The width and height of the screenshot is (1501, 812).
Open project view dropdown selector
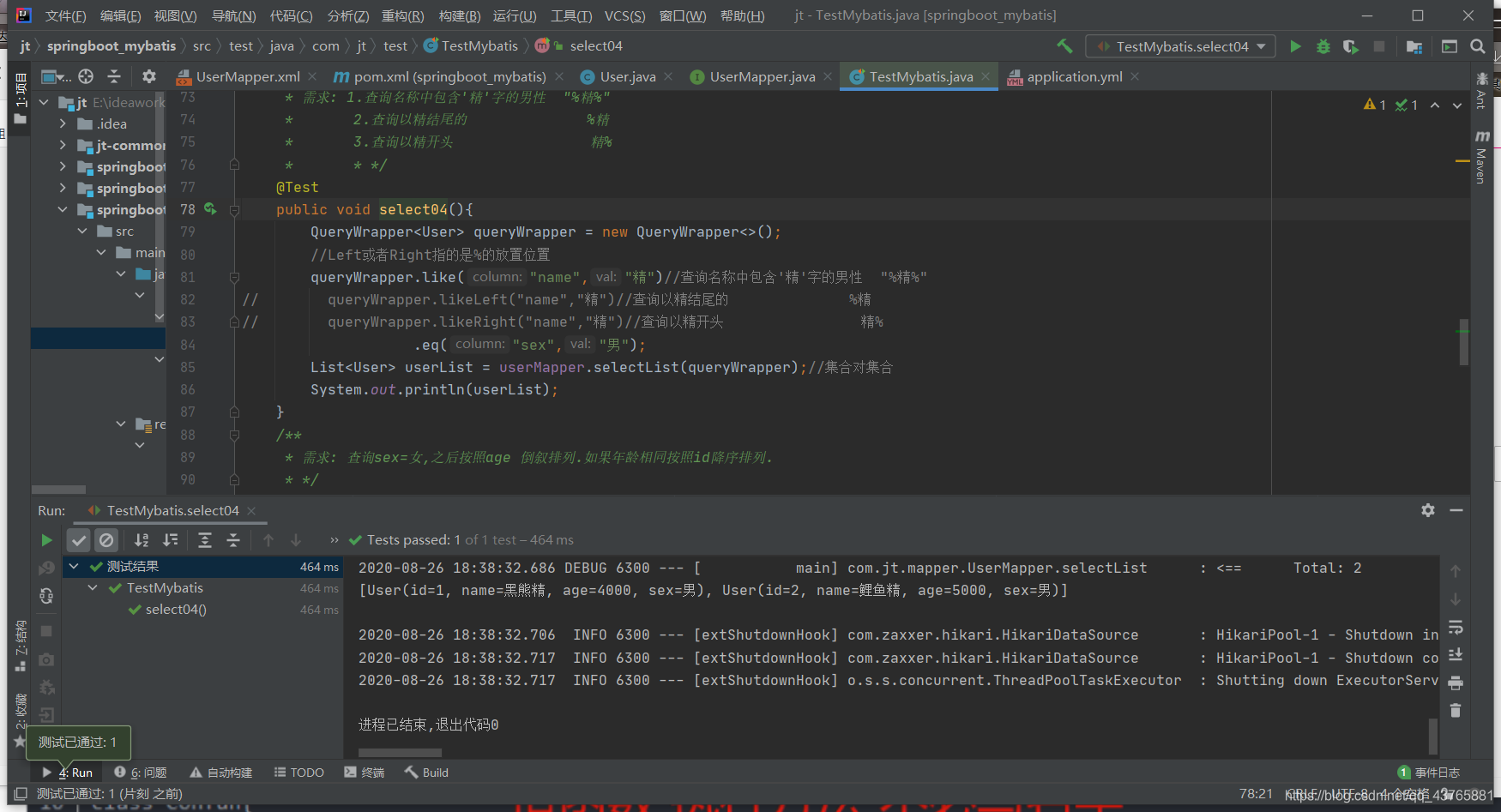tap(56, 76)
